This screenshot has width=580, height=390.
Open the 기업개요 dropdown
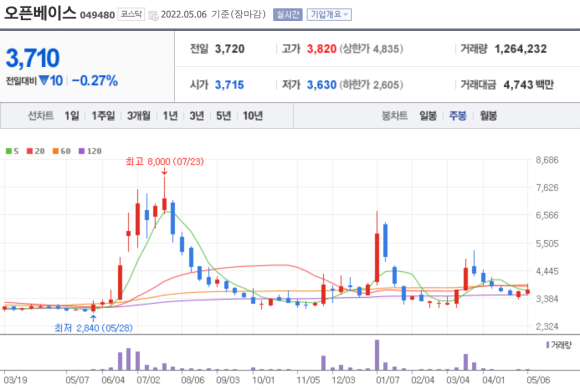coord(329,14)
